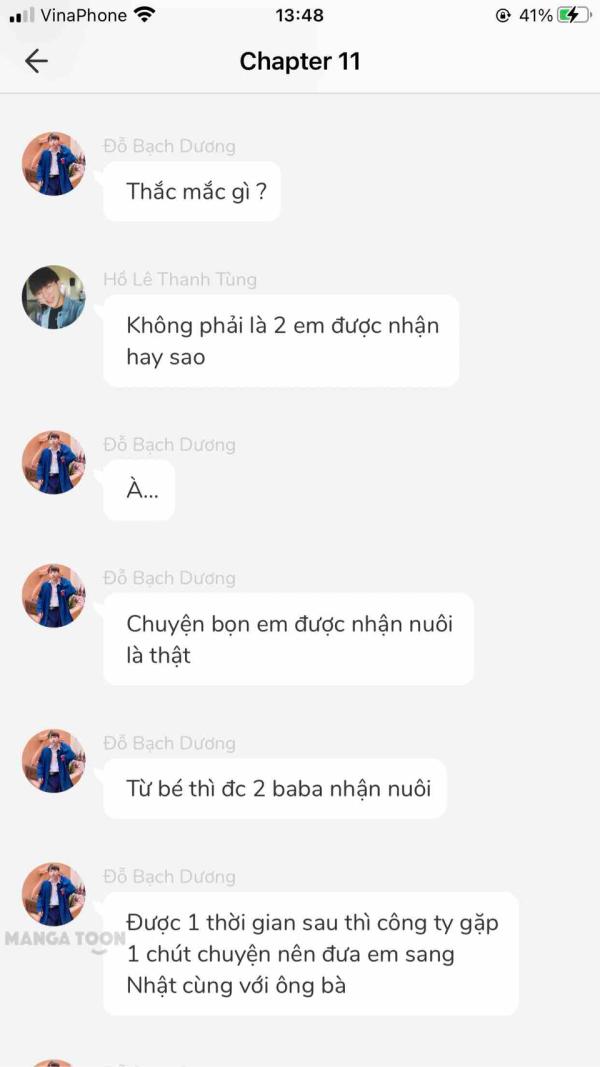The height and width of the screenshot is (1067, 600).
Task: Tap the MangaToon watermark logo
Action: [x=65, y=940]
